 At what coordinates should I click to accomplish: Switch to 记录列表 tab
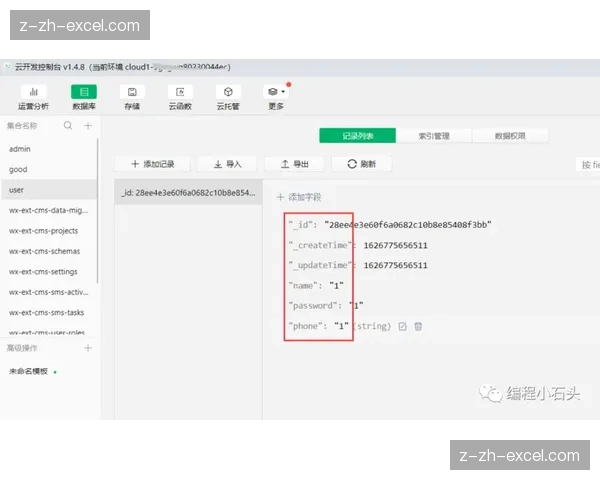pos(357,136)
